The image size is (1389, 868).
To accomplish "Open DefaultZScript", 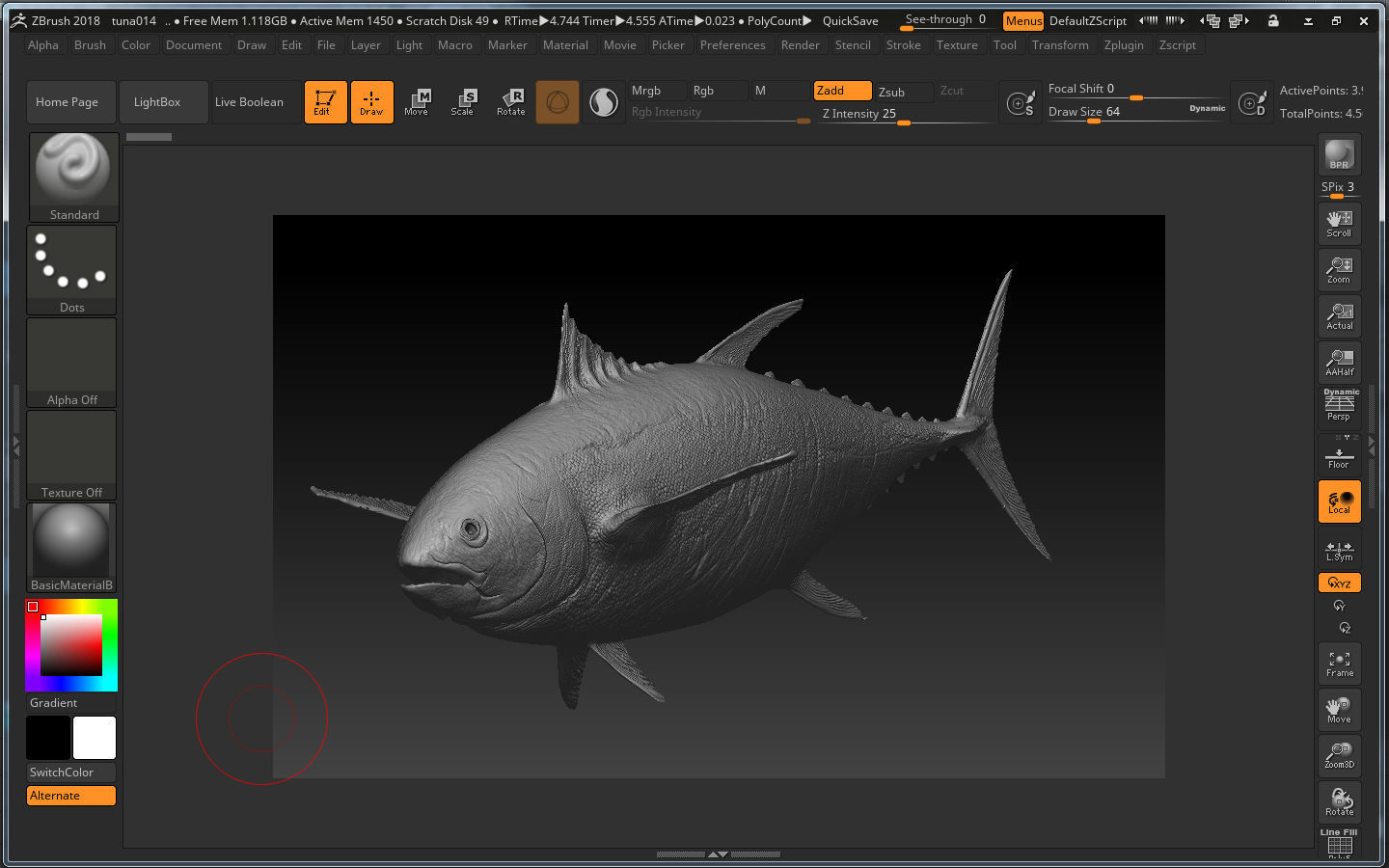I will (x=1087, y=20).
